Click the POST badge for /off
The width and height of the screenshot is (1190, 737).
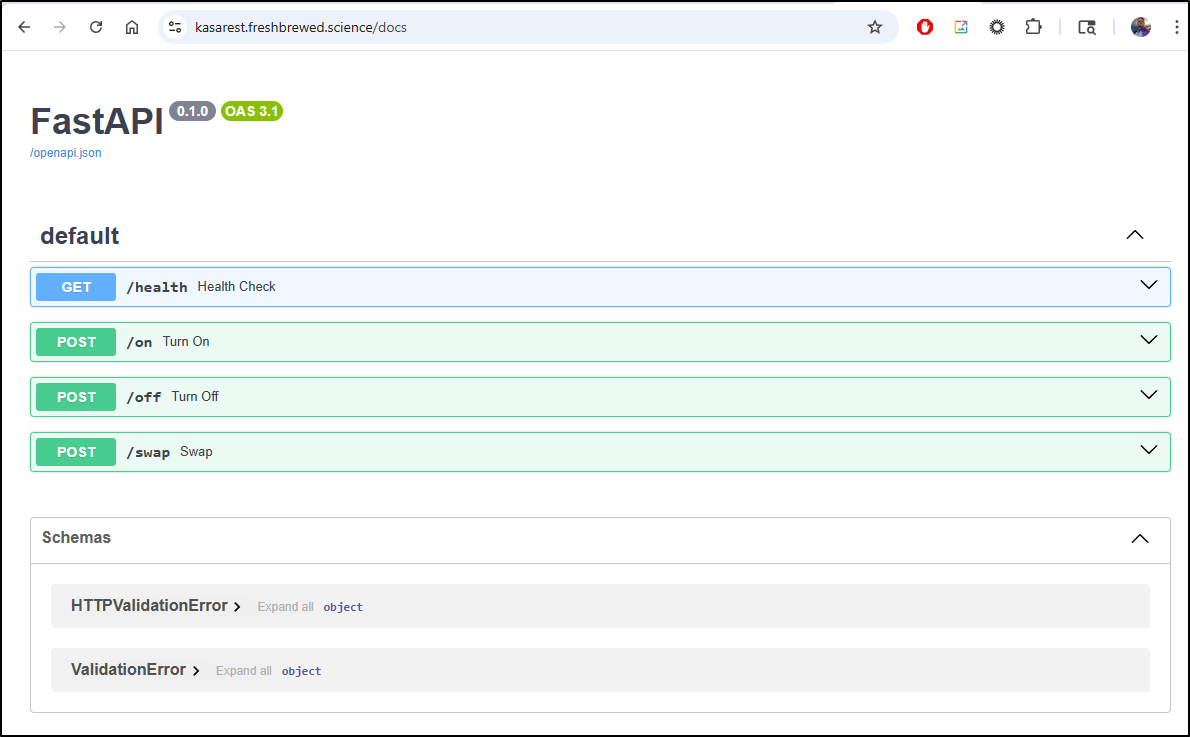(76, 397)
